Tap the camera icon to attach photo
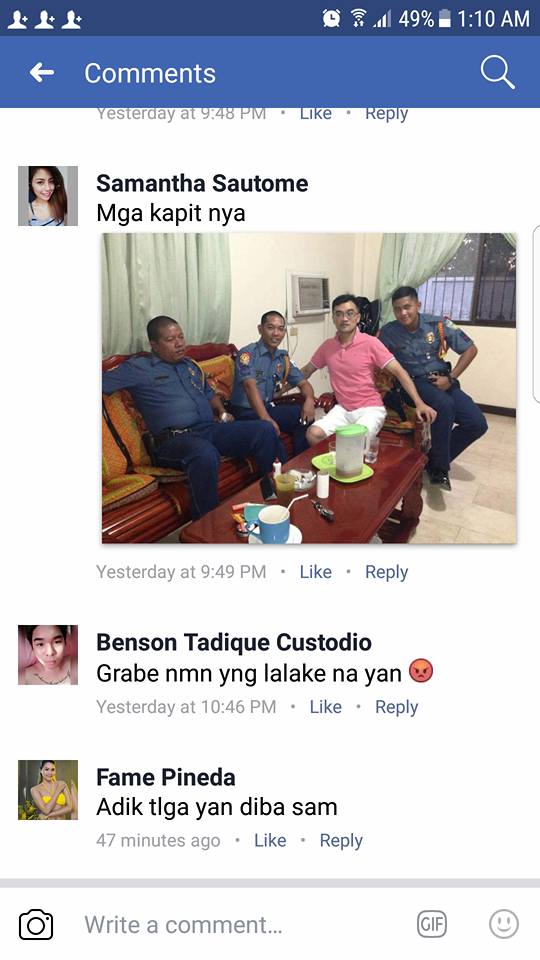This screenshot has height=960, width=540. point(36,924)
